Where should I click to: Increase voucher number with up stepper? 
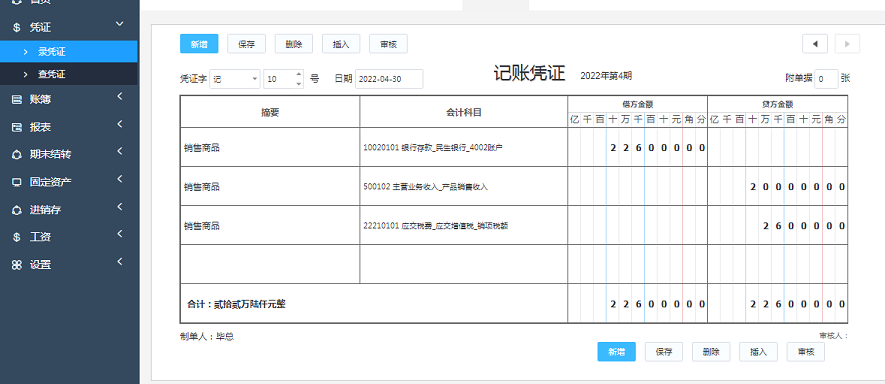click(299, 75)
